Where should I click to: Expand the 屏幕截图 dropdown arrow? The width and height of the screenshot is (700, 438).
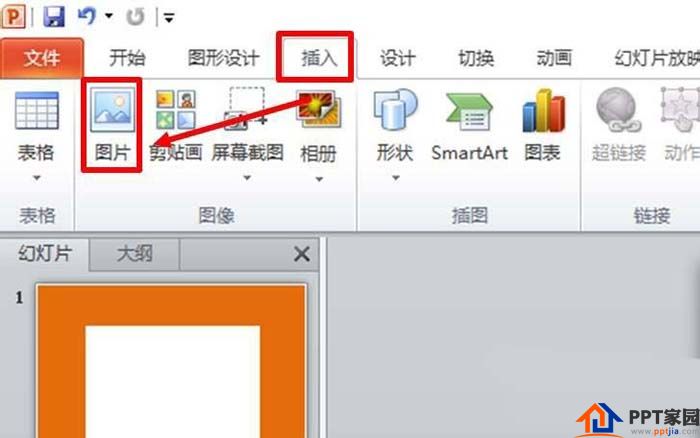tap(247, 178)
